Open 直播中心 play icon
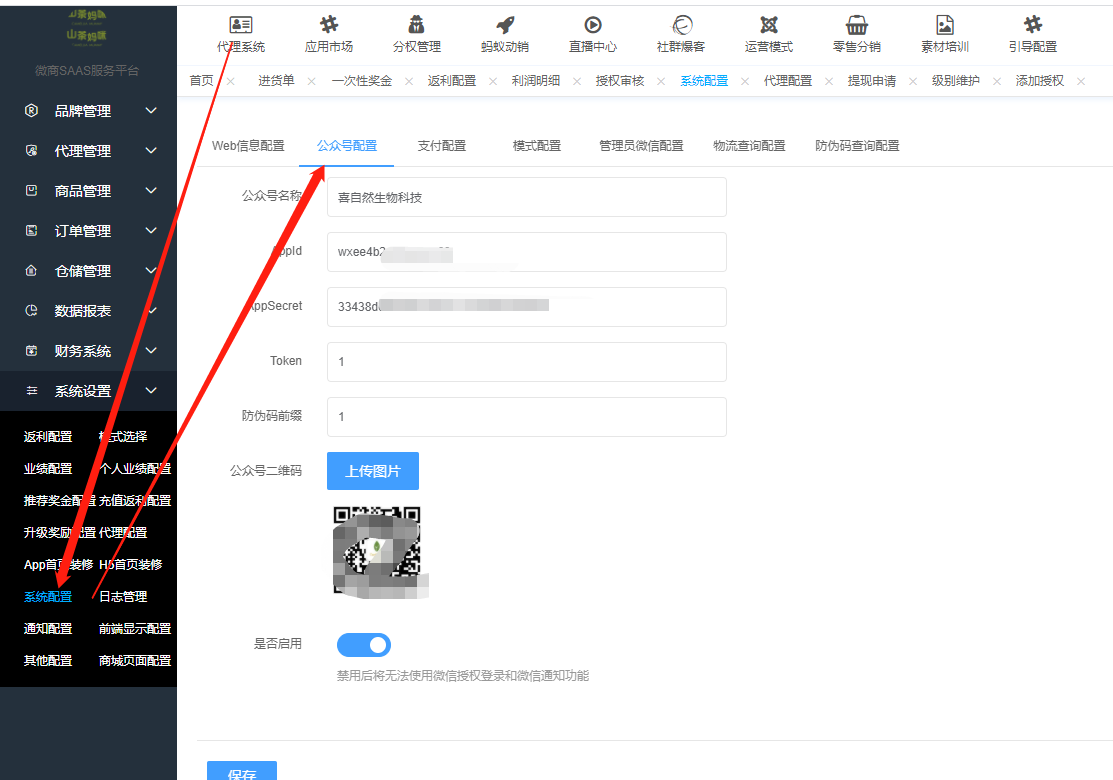The width and height of the screenshot is (1113, 780). click(593, 26)
